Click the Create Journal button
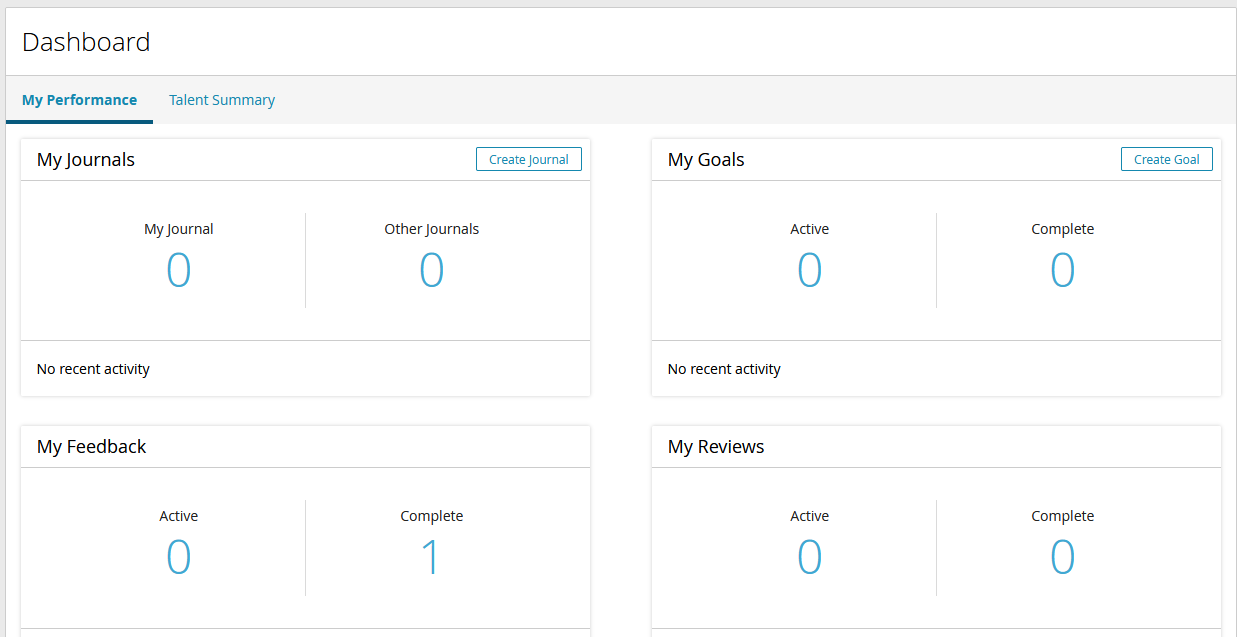1237x637 pixels. pyautogui.click(x=528, y=159)
